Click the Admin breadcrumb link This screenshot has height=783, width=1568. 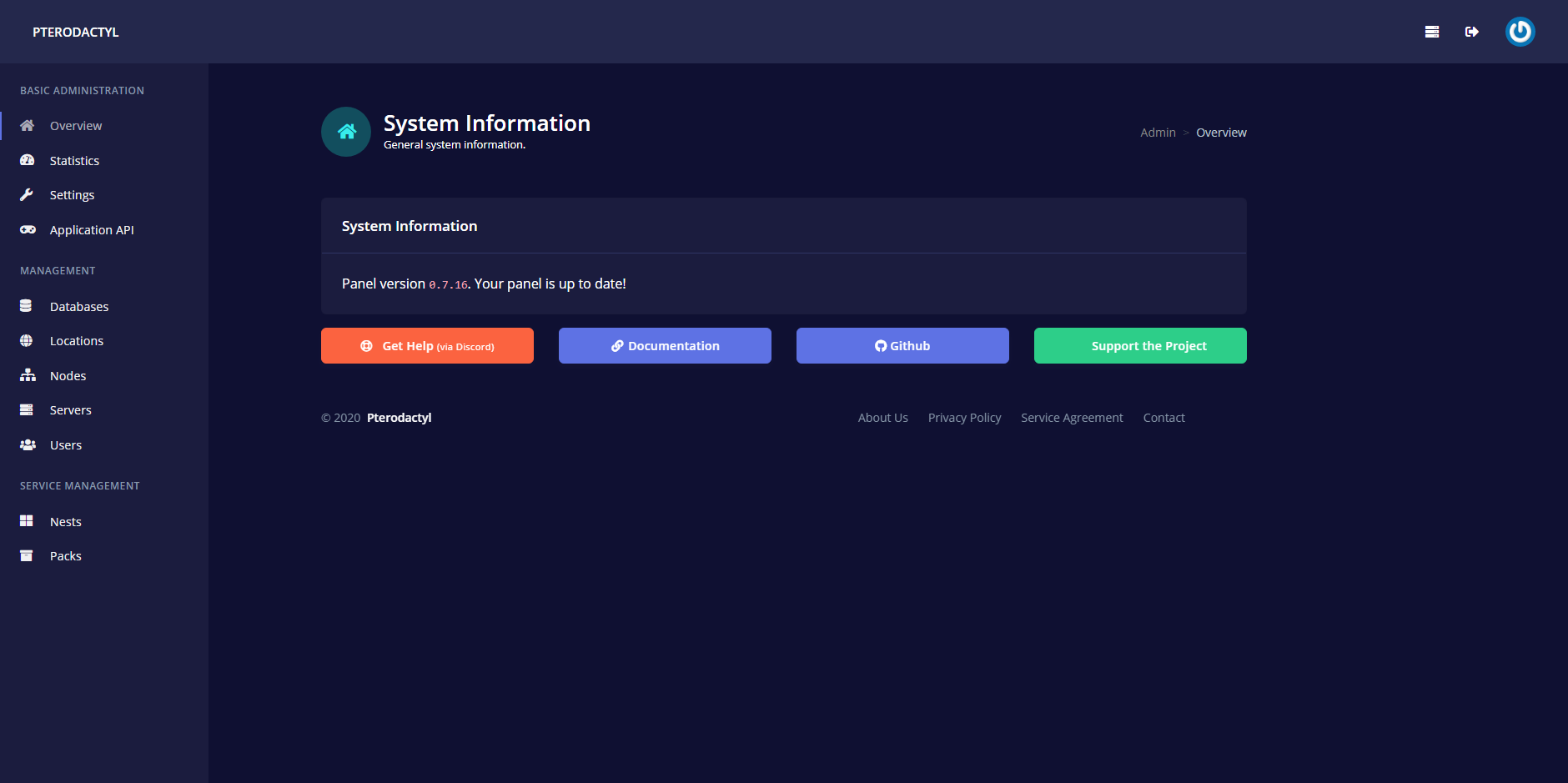click(x=1158, y=133)
